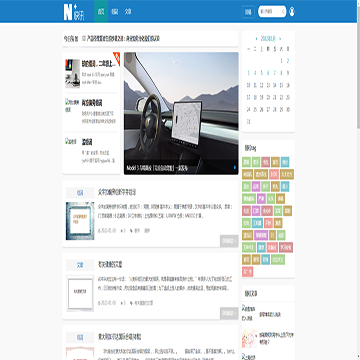Click the tag icon under the second article
Screen dimensions: 360x360
pos(131,303)
